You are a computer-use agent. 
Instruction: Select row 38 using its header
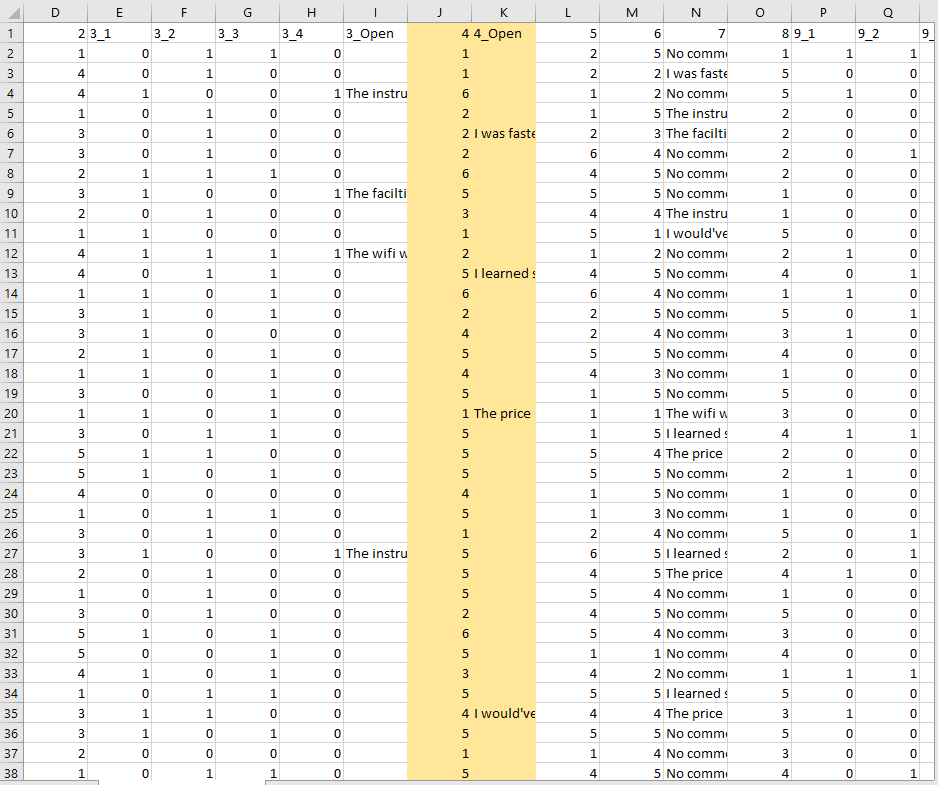(10, 773)
